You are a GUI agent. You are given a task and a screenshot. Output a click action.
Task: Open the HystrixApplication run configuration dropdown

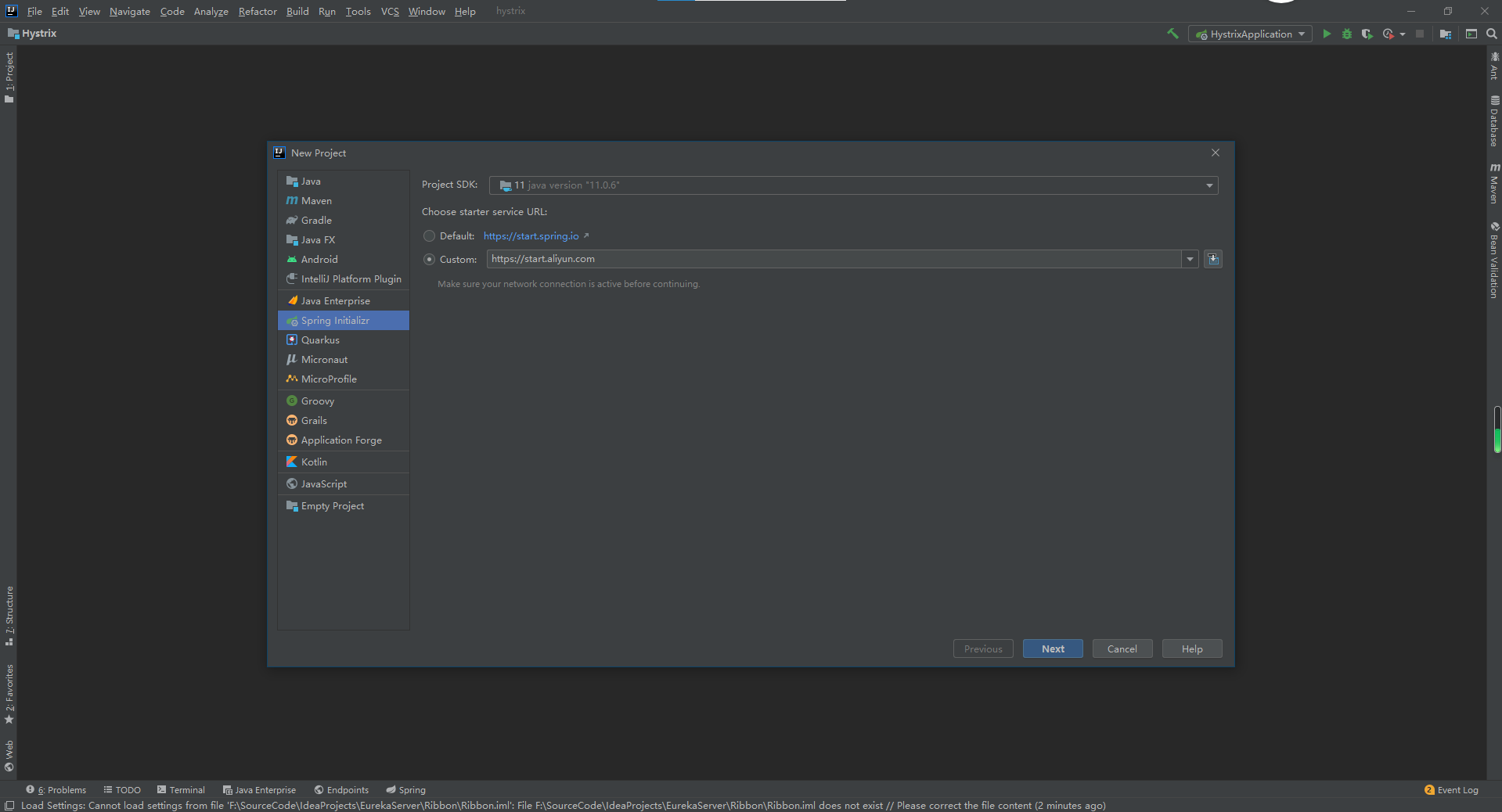tap(1250, 34)
